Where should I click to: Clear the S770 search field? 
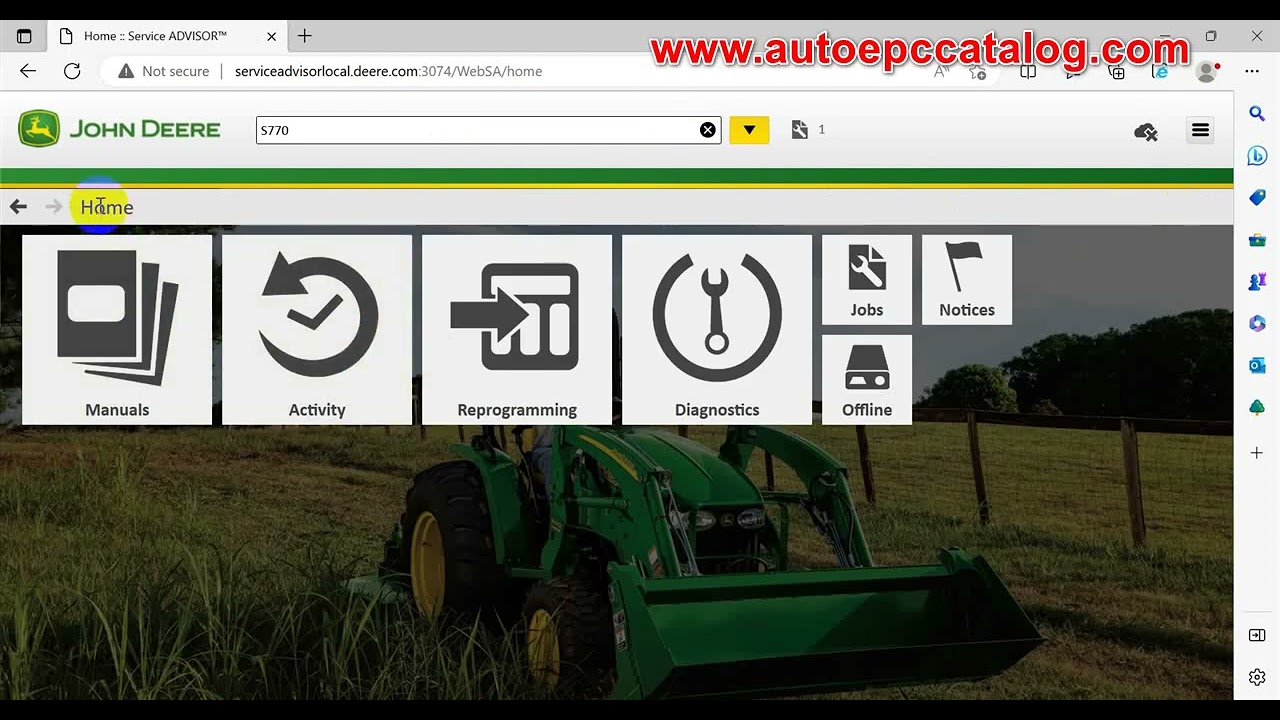coord(708,130)
